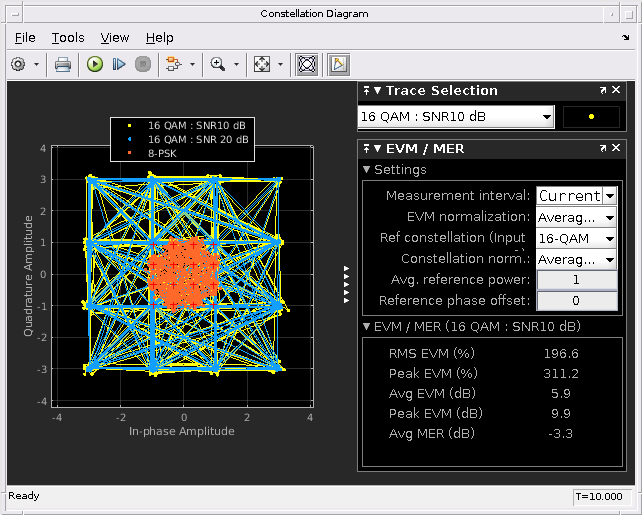Click the Configuration Properties gear icon
This screenshot has width=642, height=515.
point(19,64)
